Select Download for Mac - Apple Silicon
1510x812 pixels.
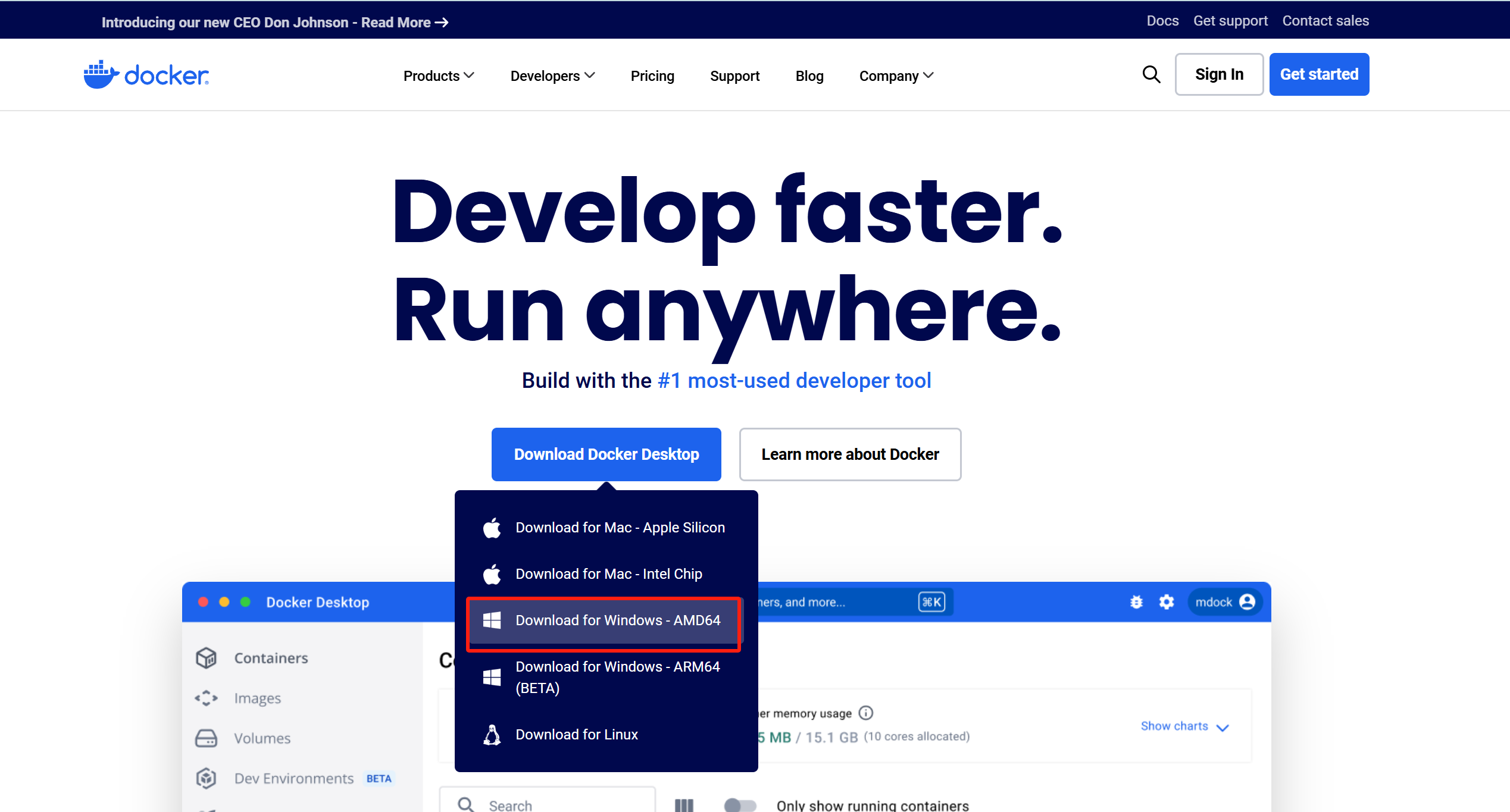tap(620, 528)
